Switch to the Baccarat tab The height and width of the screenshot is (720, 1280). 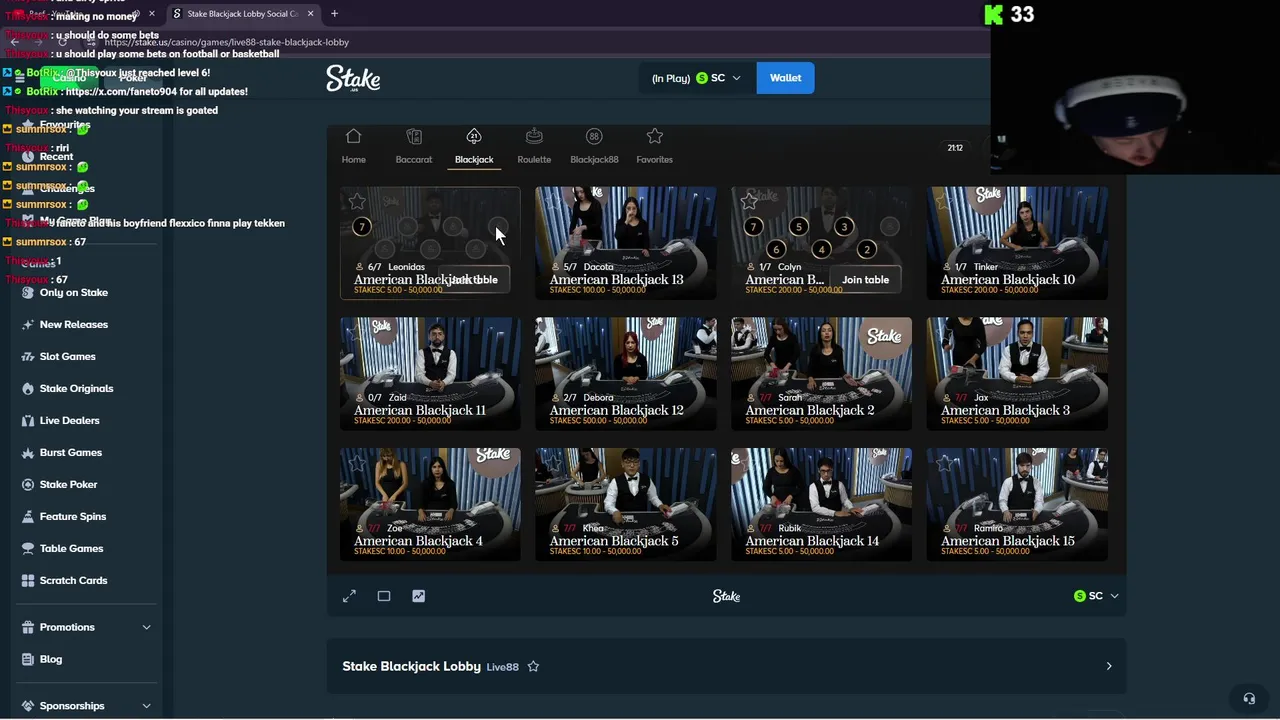(x=414, y=146)
